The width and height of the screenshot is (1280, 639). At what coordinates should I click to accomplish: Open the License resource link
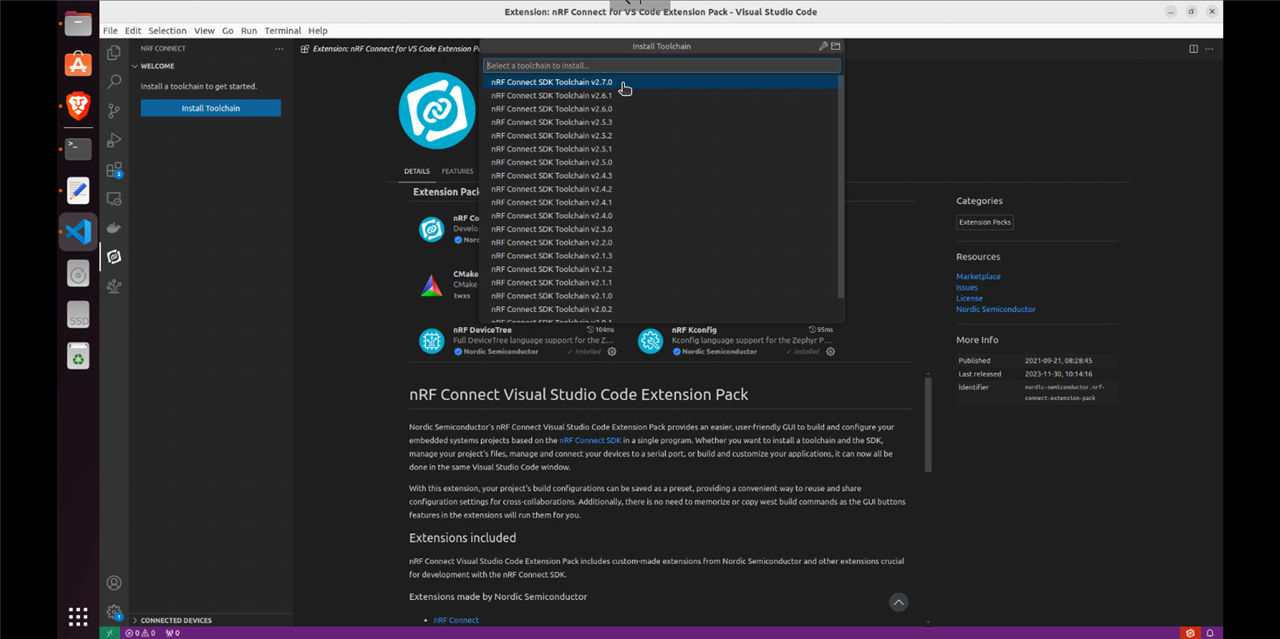click(x=969, y=298)
